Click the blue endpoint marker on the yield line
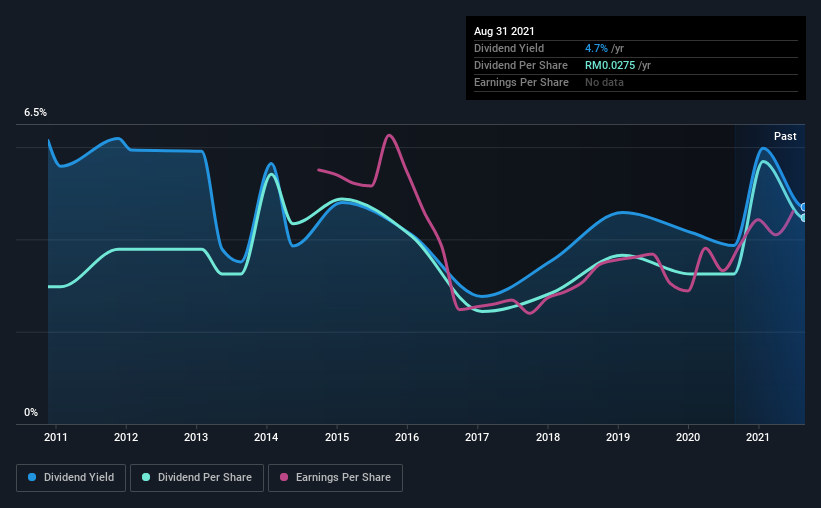 point(803,207)
